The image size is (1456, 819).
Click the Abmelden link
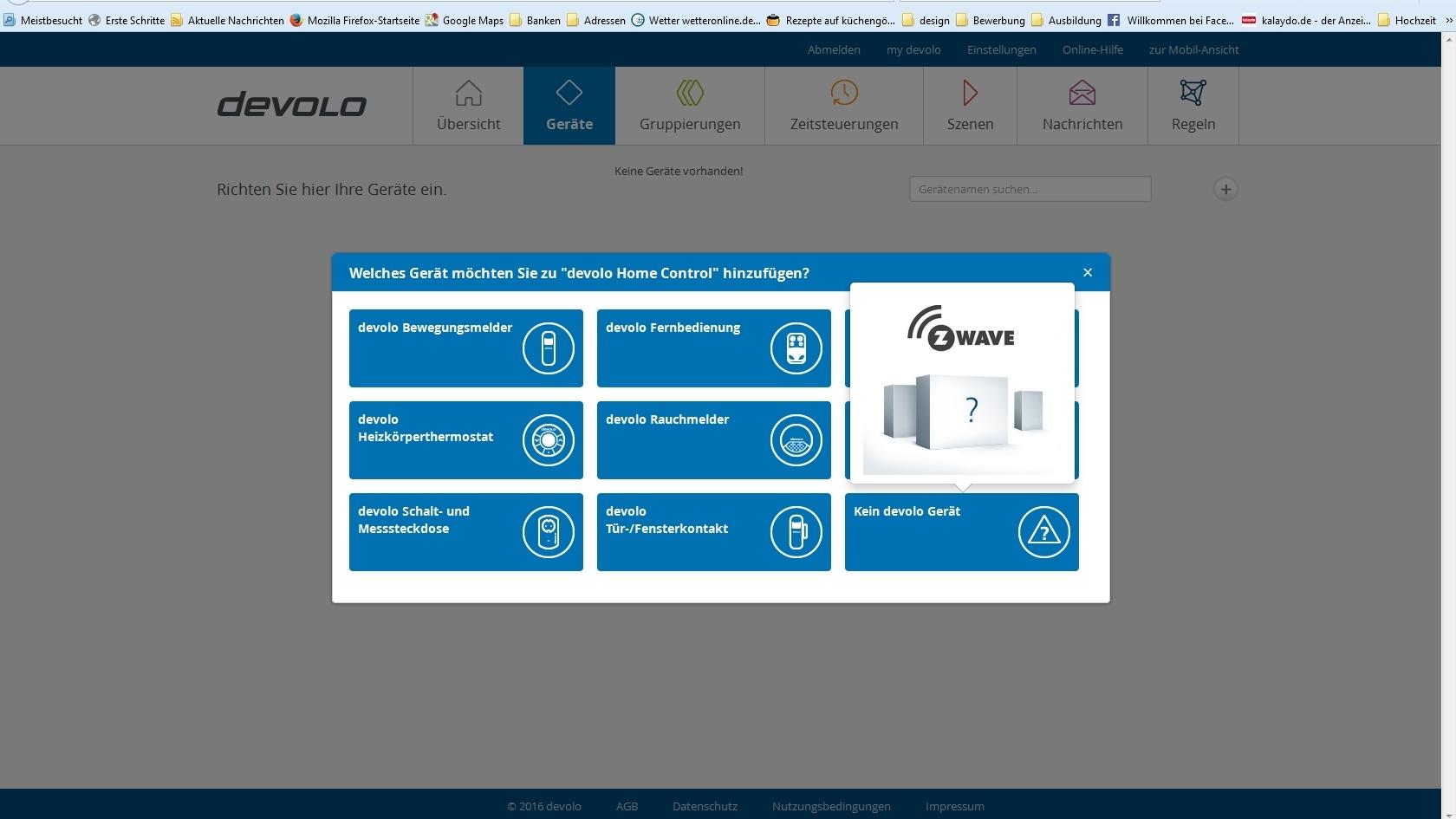coord(834,50)
